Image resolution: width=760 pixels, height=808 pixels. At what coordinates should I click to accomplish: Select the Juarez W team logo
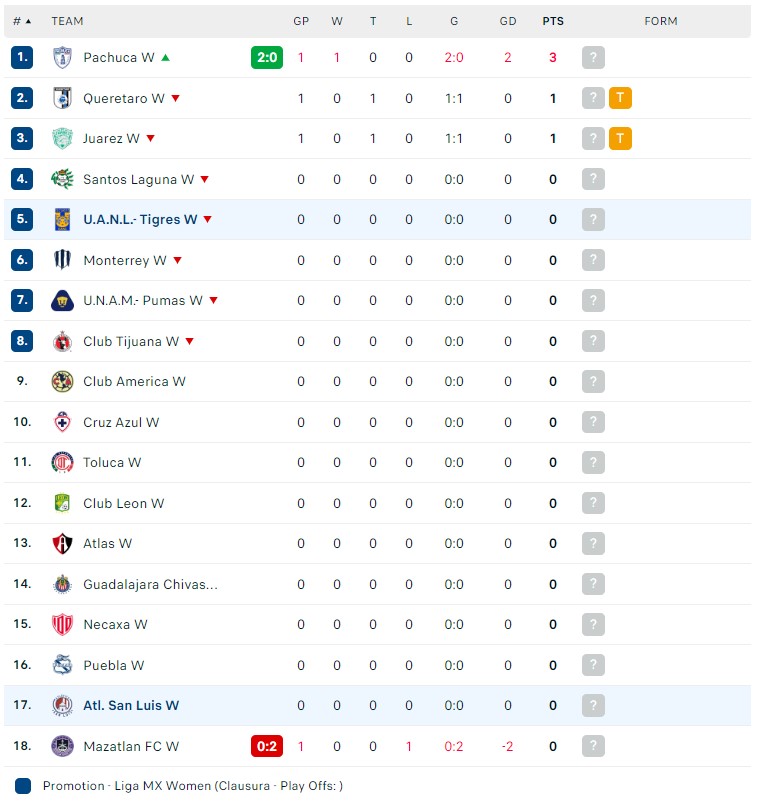[x=61, y=138]
